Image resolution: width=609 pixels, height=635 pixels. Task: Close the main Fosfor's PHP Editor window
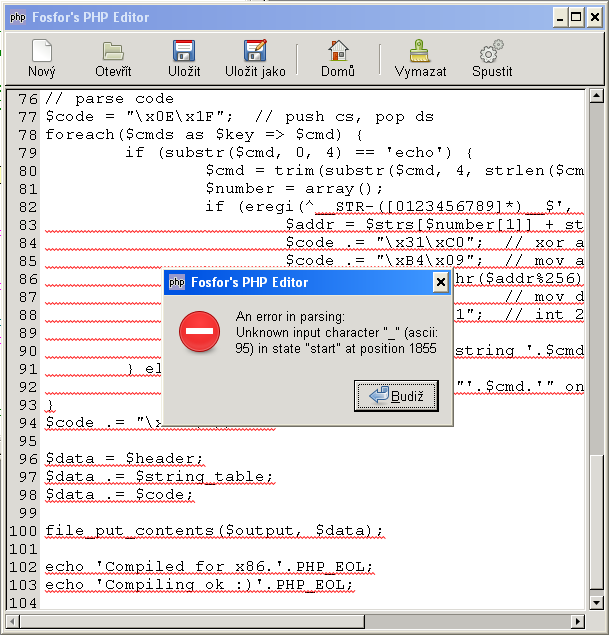pos(594,17)
